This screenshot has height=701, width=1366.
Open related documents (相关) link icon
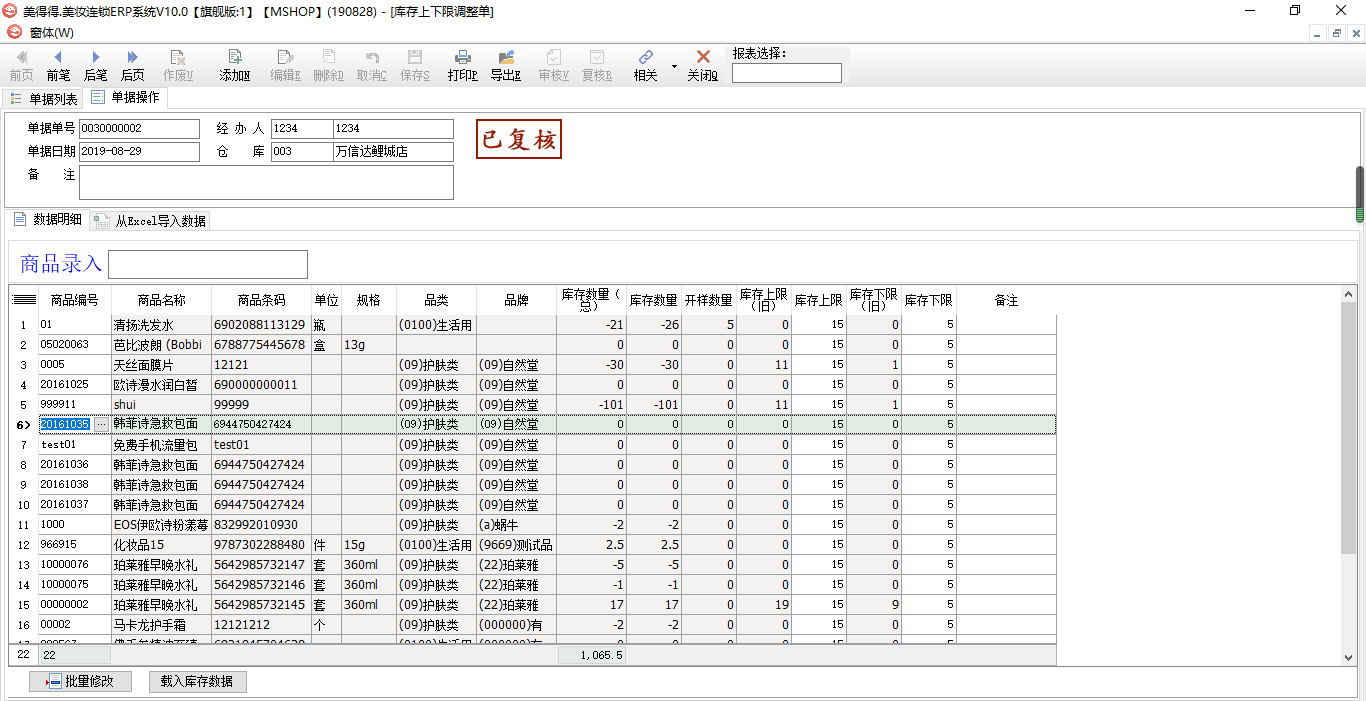645,58
